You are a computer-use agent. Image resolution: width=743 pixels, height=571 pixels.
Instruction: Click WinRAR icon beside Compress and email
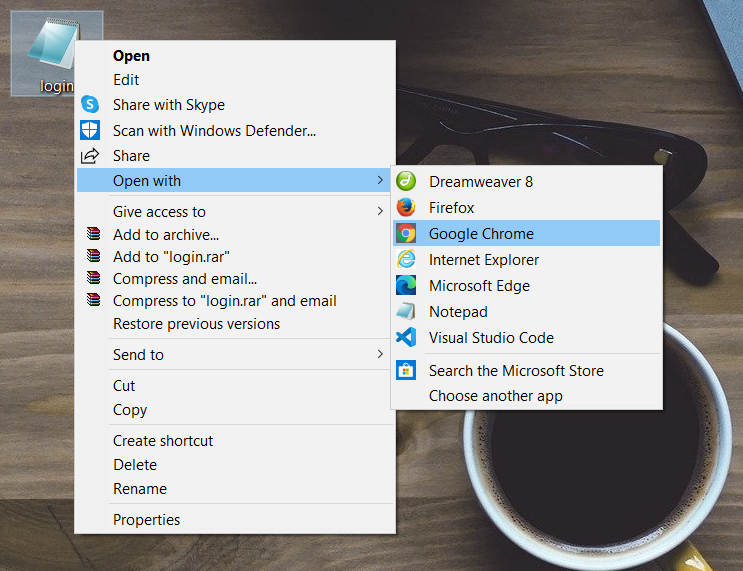point(93,278)
